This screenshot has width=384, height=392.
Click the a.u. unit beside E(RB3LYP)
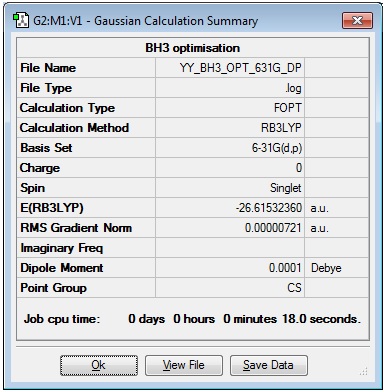(319, 208)
